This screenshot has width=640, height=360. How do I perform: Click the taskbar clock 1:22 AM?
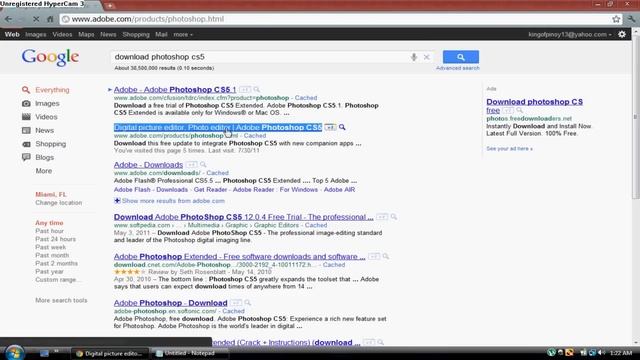click(x=621, y=353)
